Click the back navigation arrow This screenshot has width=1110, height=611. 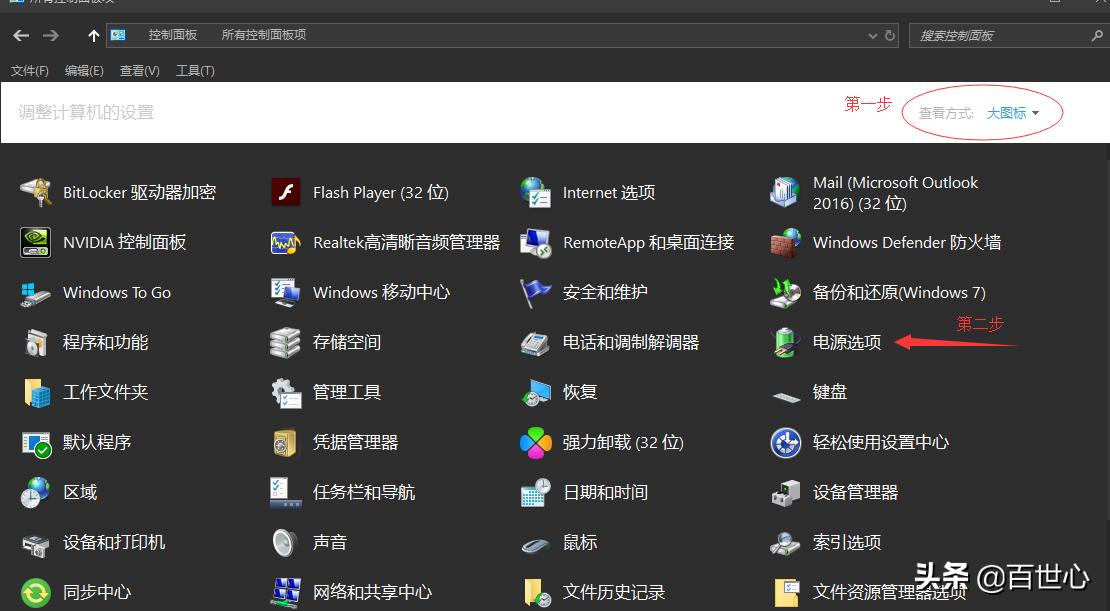click(x=20, y=35)
